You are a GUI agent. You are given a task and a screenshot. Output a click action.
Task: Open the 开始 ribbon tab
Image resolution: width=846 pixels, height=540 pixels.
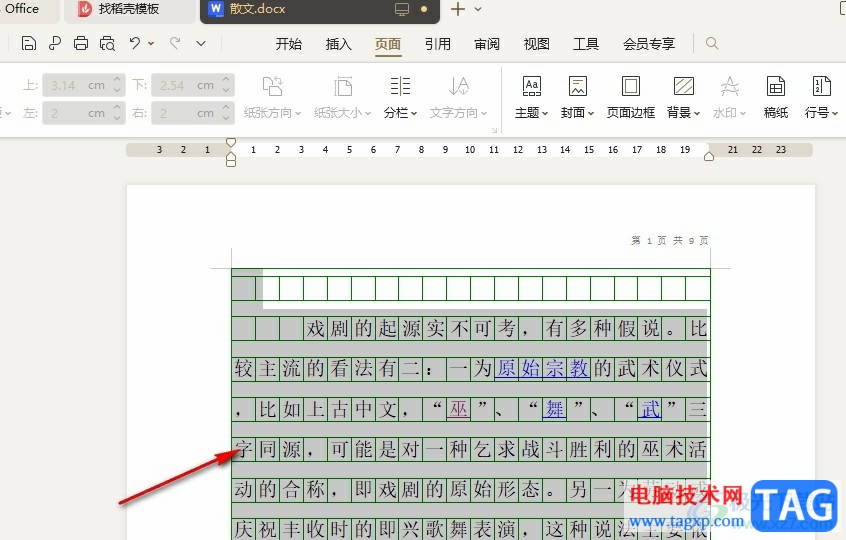[289, 44]
